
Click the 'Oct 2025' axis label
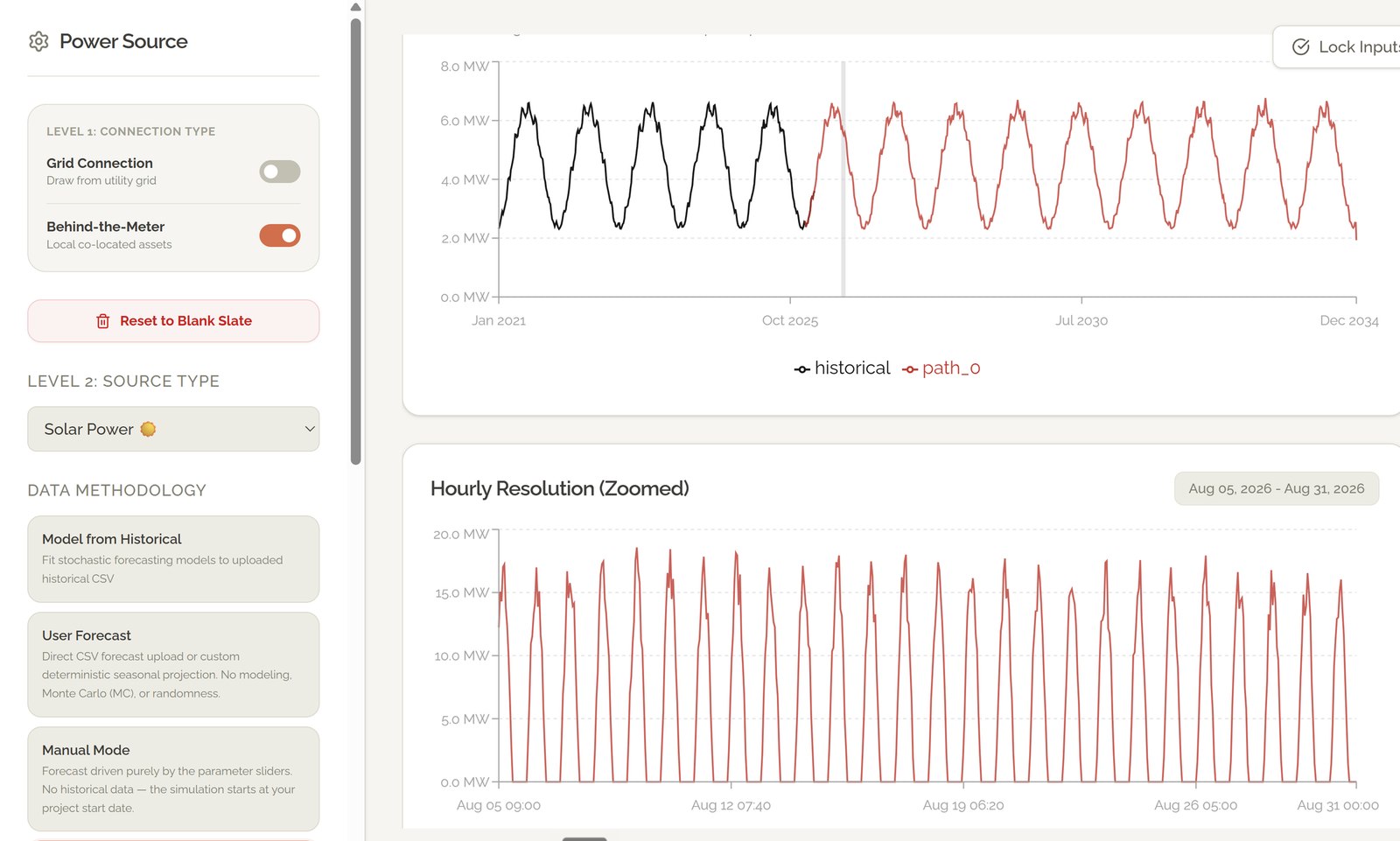coord(790,320)
